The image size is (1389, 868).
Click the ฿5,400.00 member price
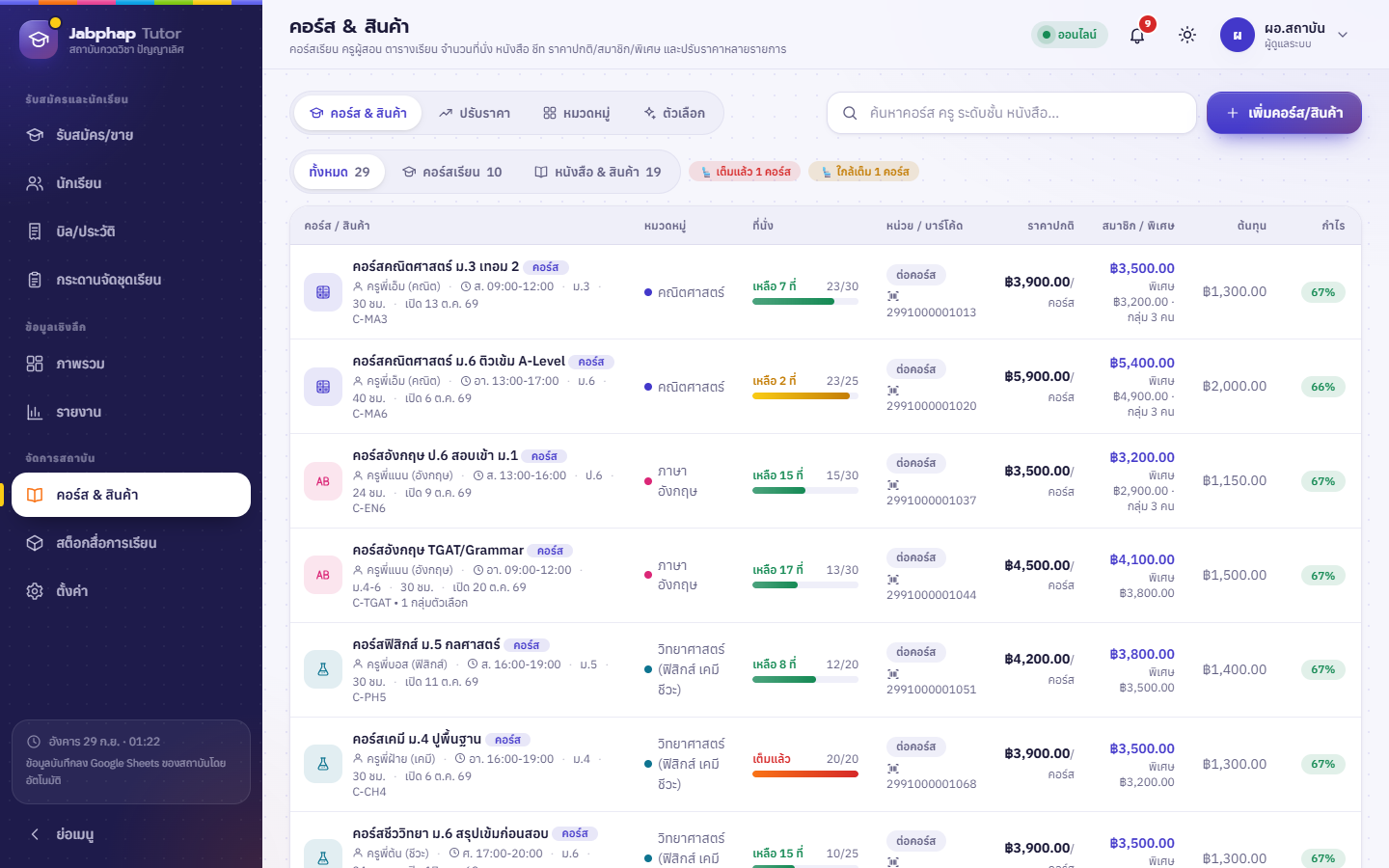[x=1142, y=364]
